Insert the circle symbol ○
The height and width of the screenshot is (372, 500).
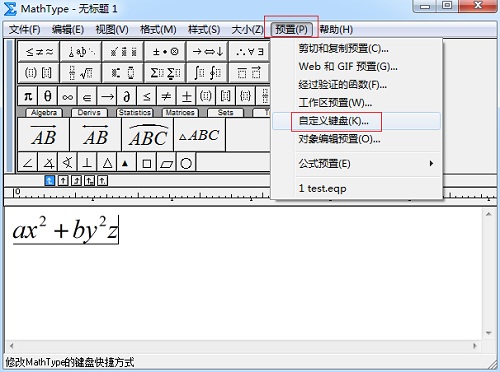(186, 162)
